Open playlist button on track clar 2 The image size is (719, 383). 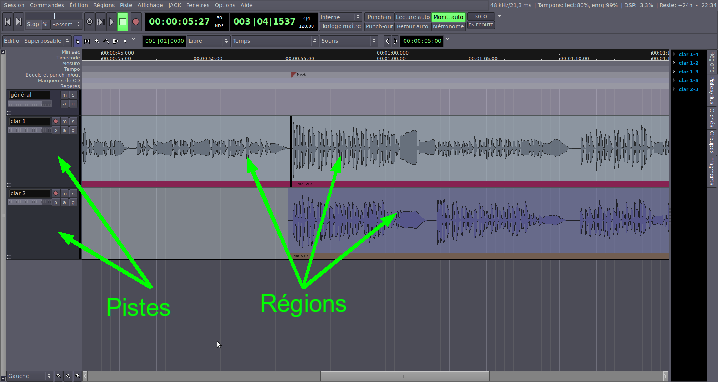[56, 202]
